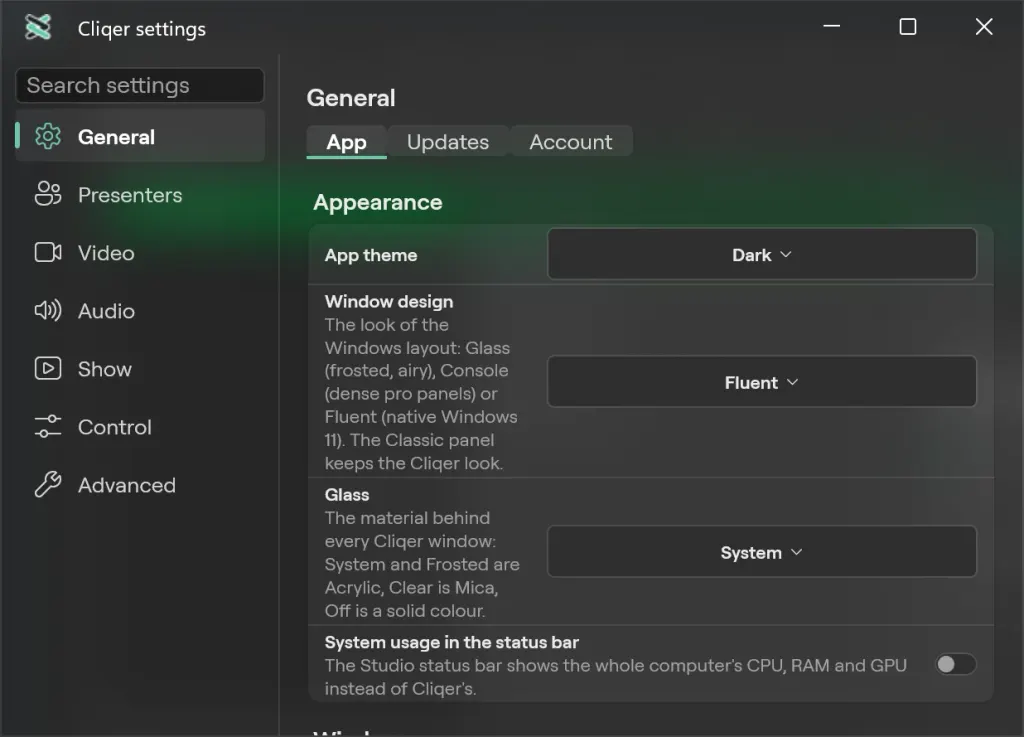Screen dimensions: 1024x737
Task: Focus the Search settings field
Action: (140, 86)
